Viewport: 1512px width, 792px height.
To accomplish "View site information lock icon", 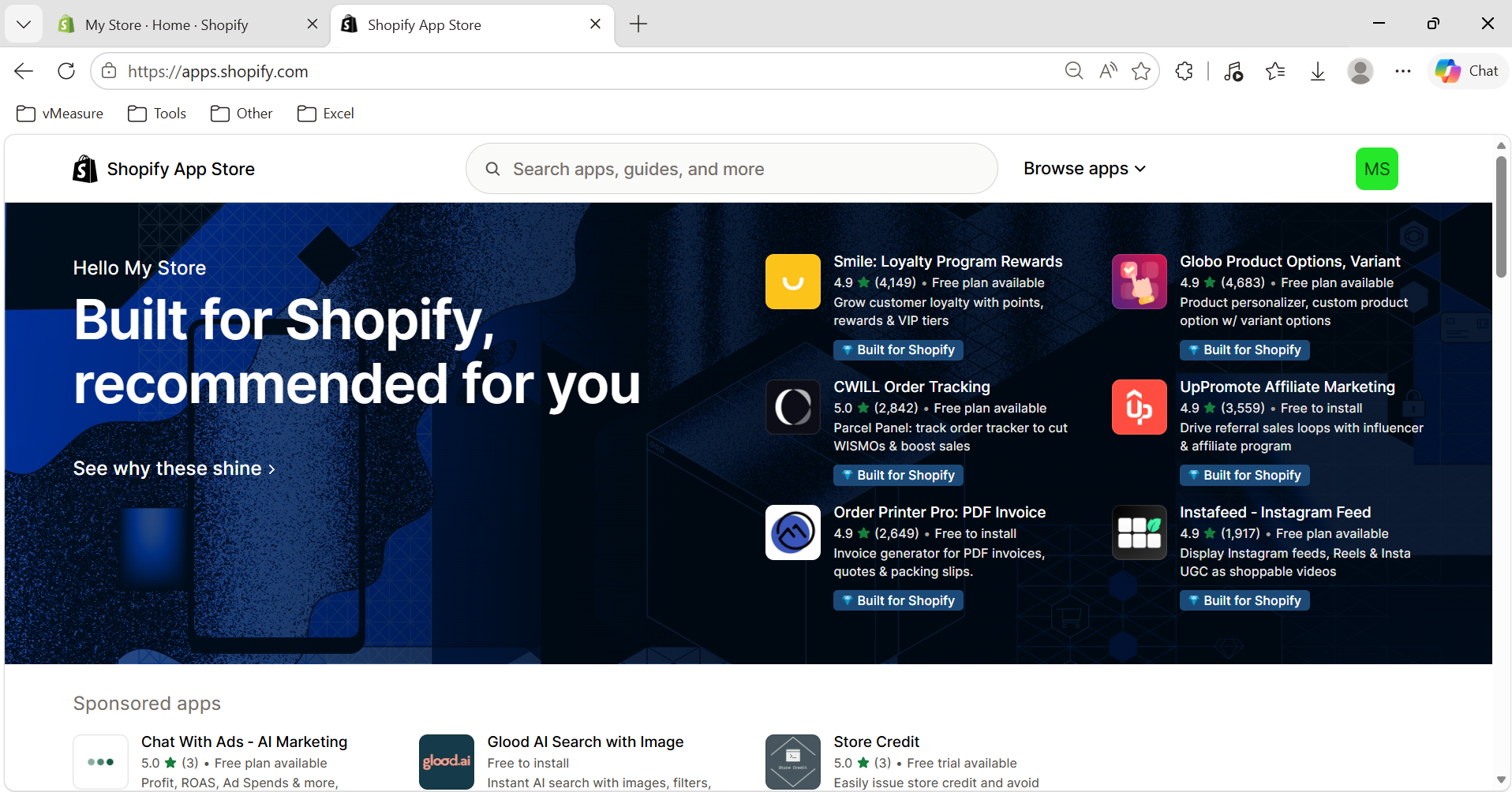I will (109, 71).
